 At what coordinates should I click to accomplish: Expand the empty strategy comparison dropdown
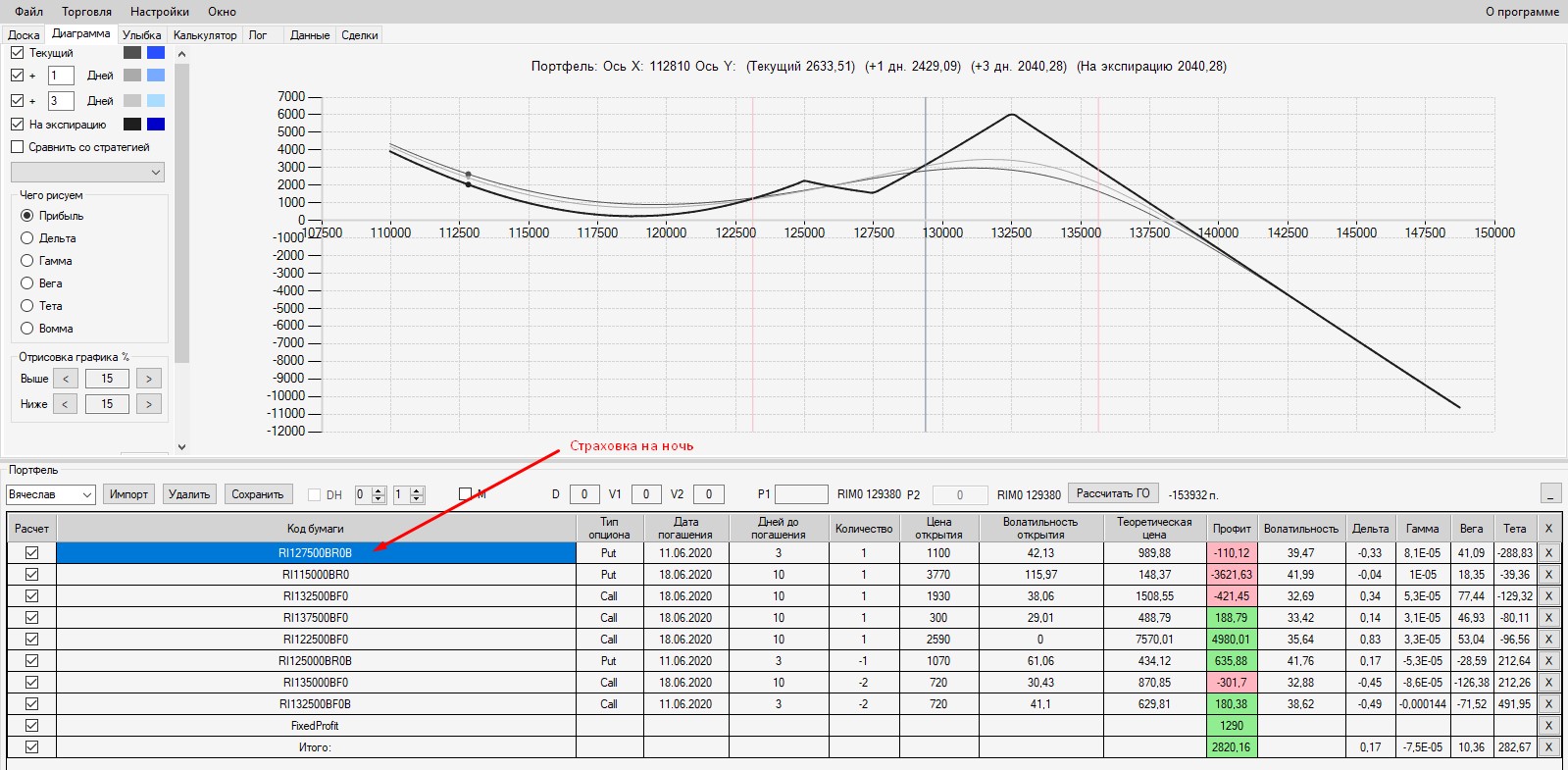(x=155, y=173)
